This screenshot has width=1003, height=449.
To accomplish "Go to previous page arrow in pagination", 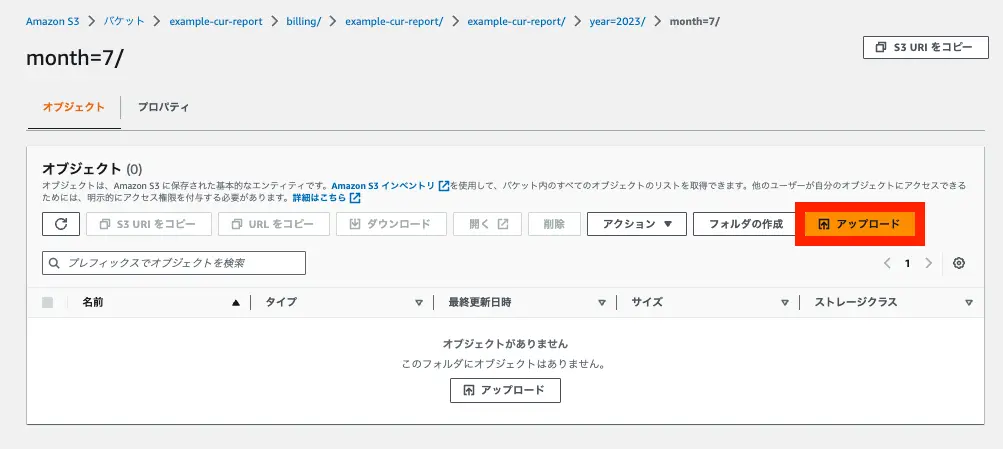I will point(887,263).
